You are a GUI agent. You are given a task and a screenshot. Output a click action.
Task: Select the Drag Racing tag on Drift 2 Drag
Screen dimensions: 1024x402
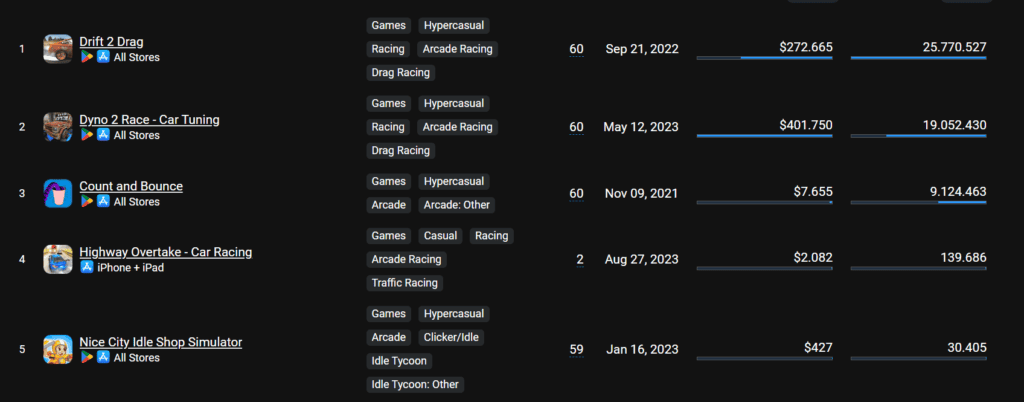click(x=401, y=72)
